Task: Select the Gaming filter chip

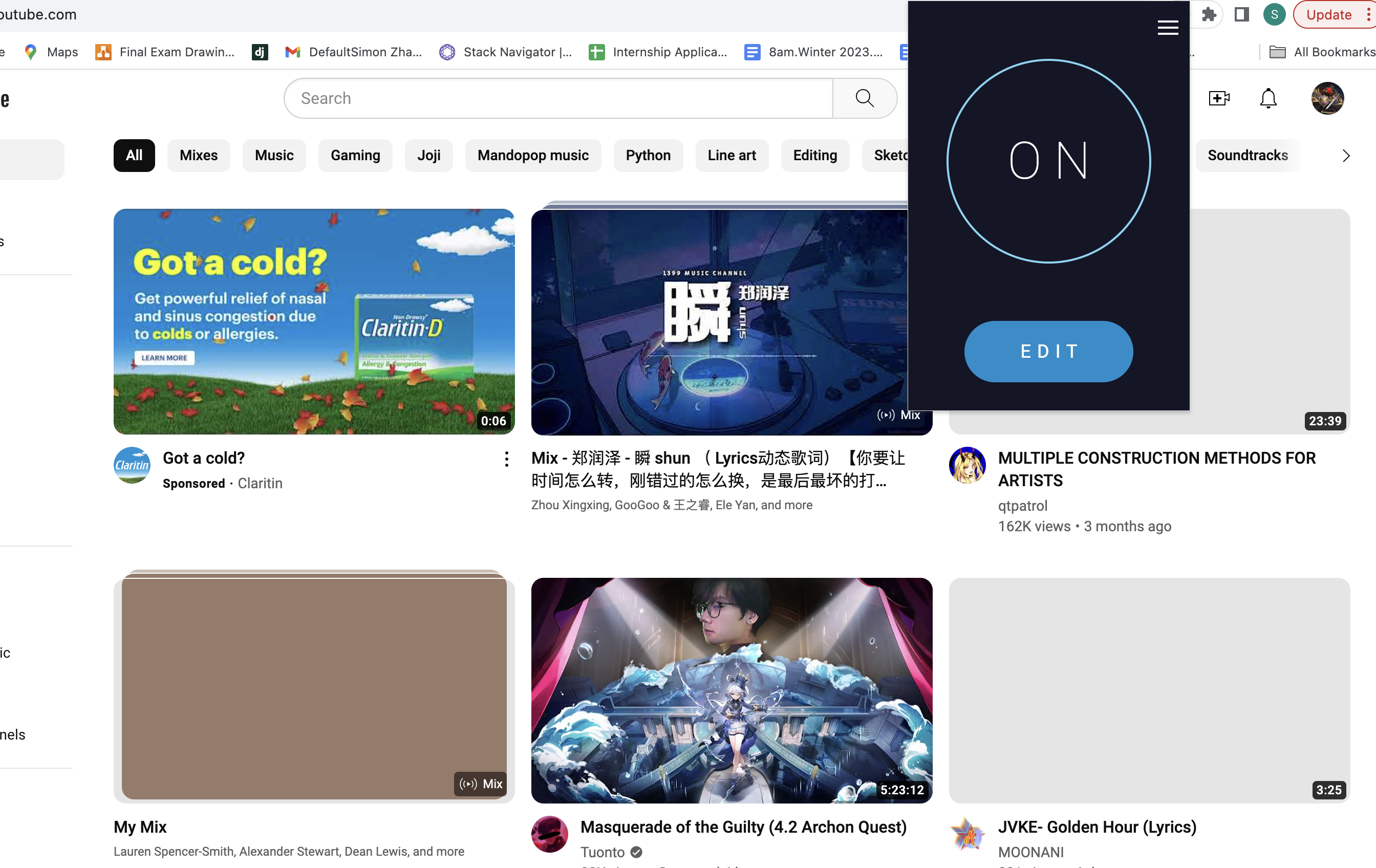Action: pyautogui.click(x=355, y=156)
